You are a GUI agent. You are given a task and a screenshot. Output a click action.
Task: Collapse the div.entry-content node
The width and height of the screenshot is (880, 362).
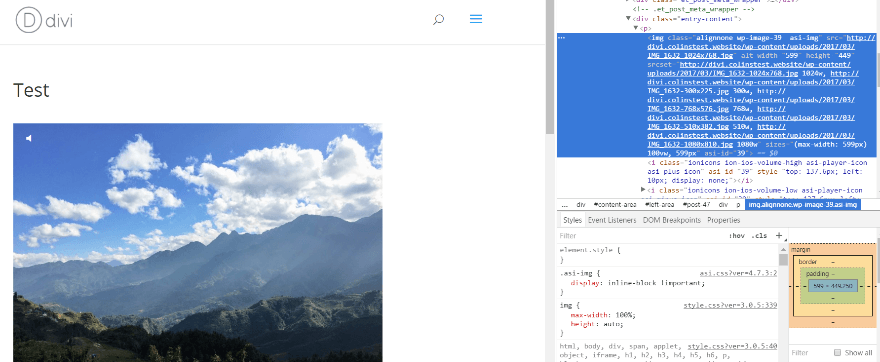(629, 19)
